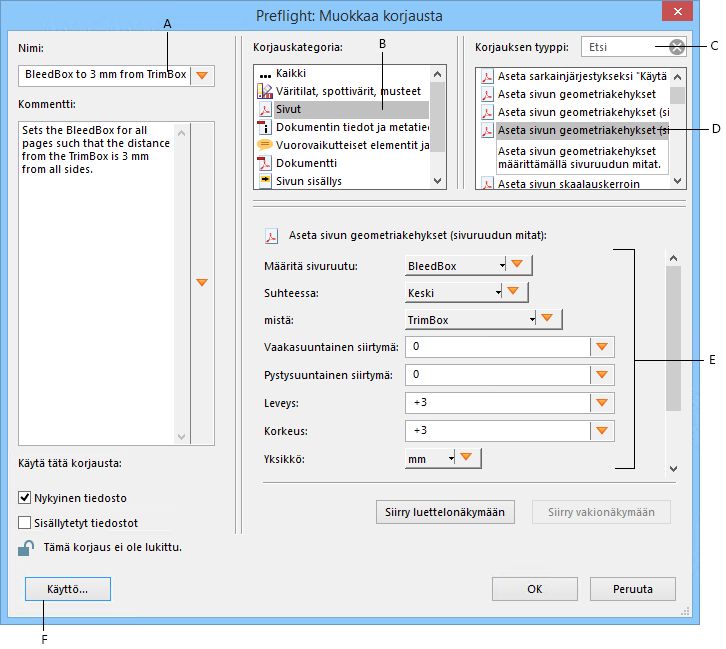Click Siirry vakionäkymään button

click(x=601, y=512)
